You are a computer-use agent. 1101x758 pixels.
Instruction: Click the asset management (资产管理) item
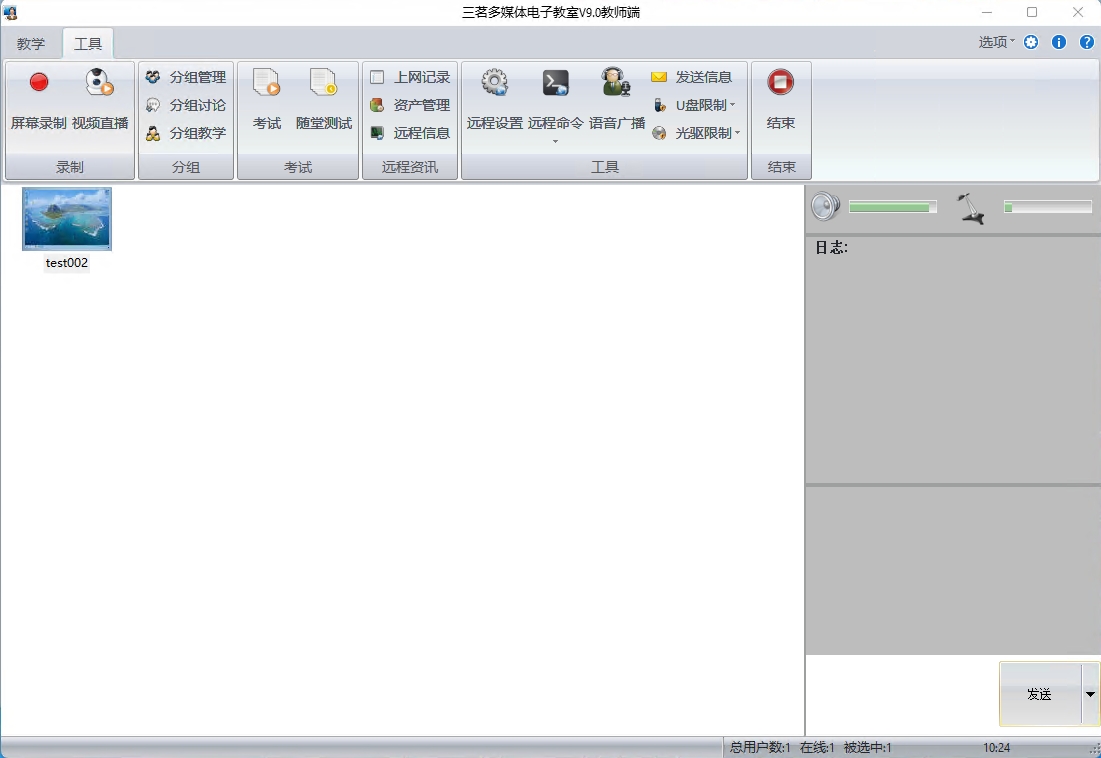click(411, 105)
